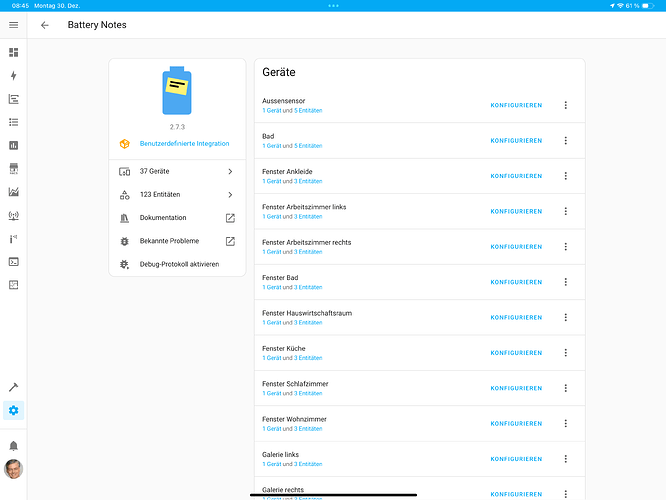This screenshot has height=500, width=666.
Task: Go back with the arrow icon
Action: coord(45,25)
